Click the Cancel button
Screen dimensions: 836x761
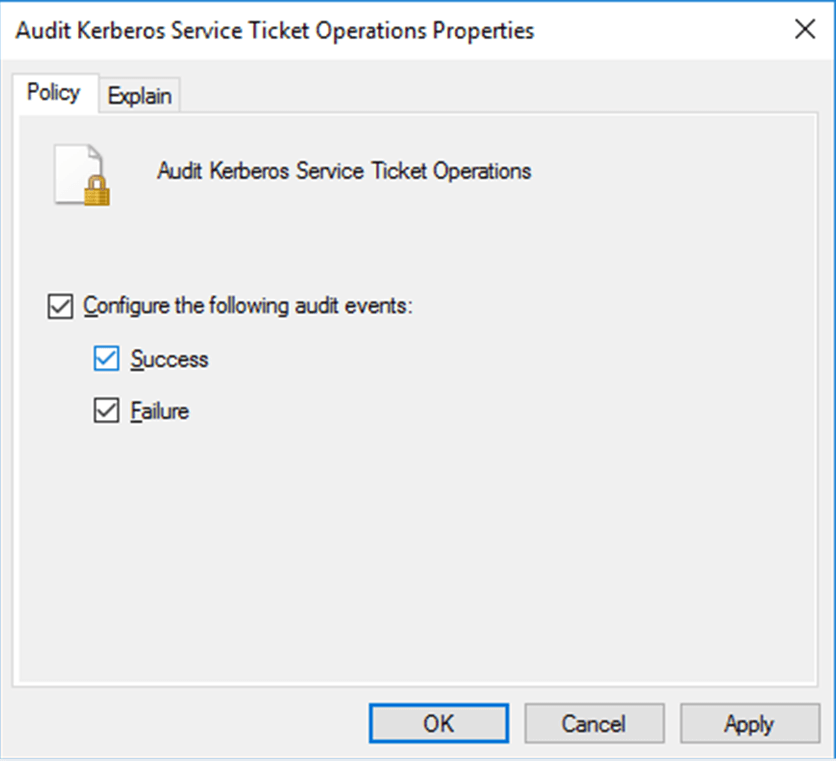coord(594,723)
